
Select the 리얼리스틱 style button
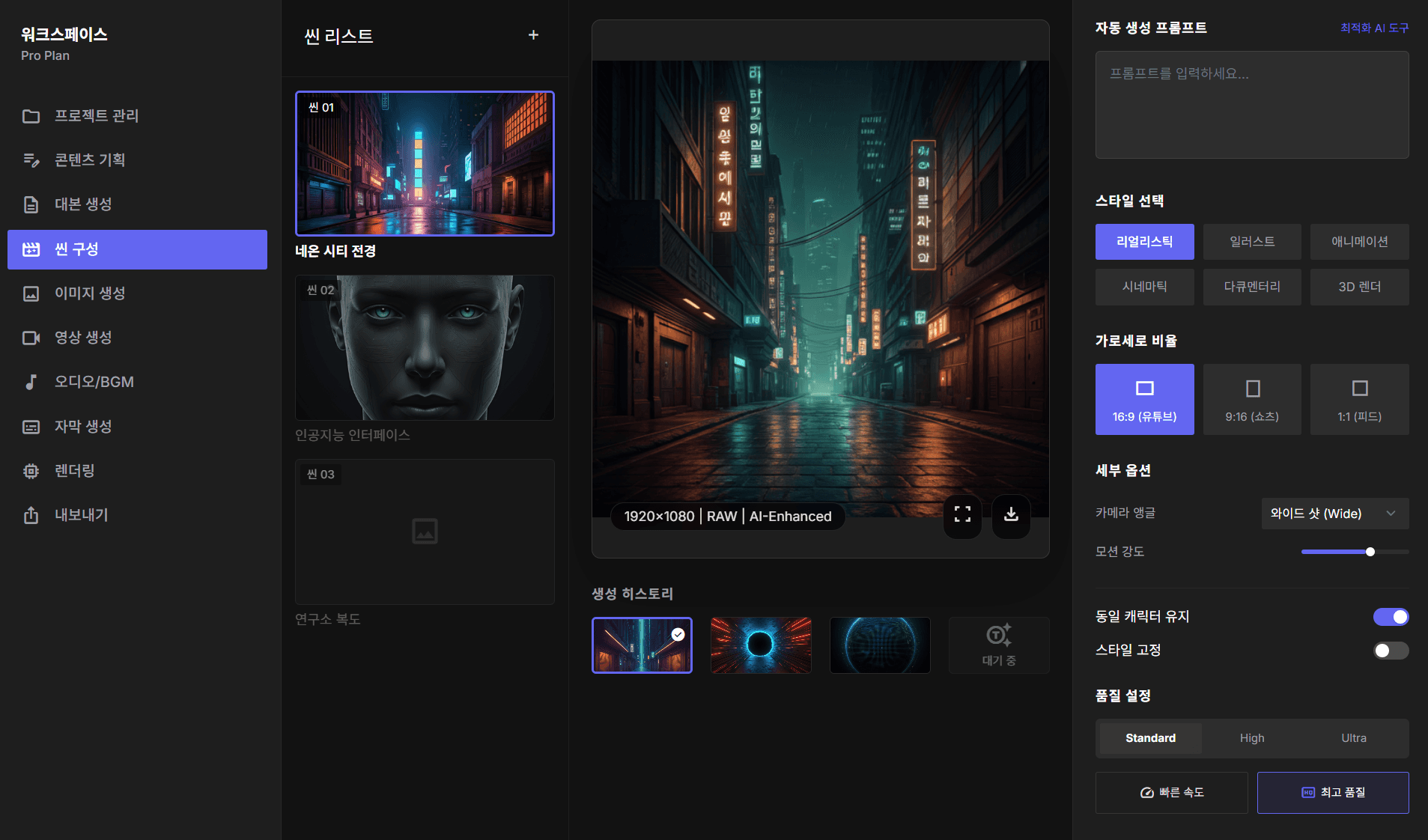[x=1144, y=242]
